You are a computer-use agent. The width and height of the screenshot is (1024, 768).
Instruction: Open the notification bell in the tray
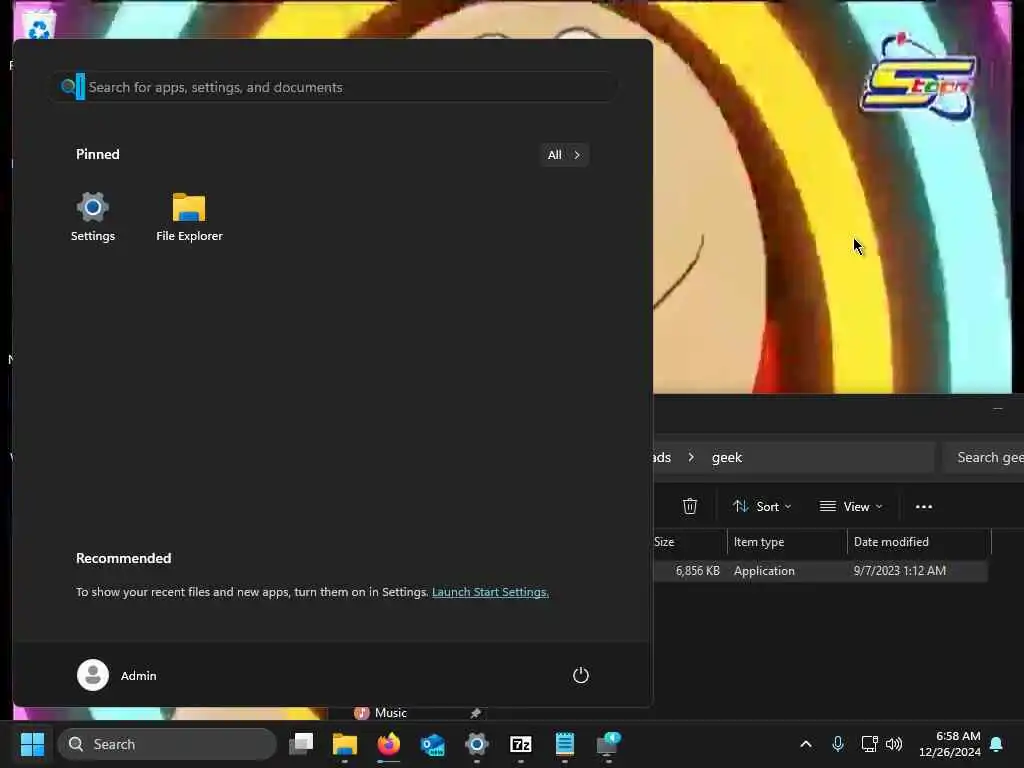coord(997,744)
